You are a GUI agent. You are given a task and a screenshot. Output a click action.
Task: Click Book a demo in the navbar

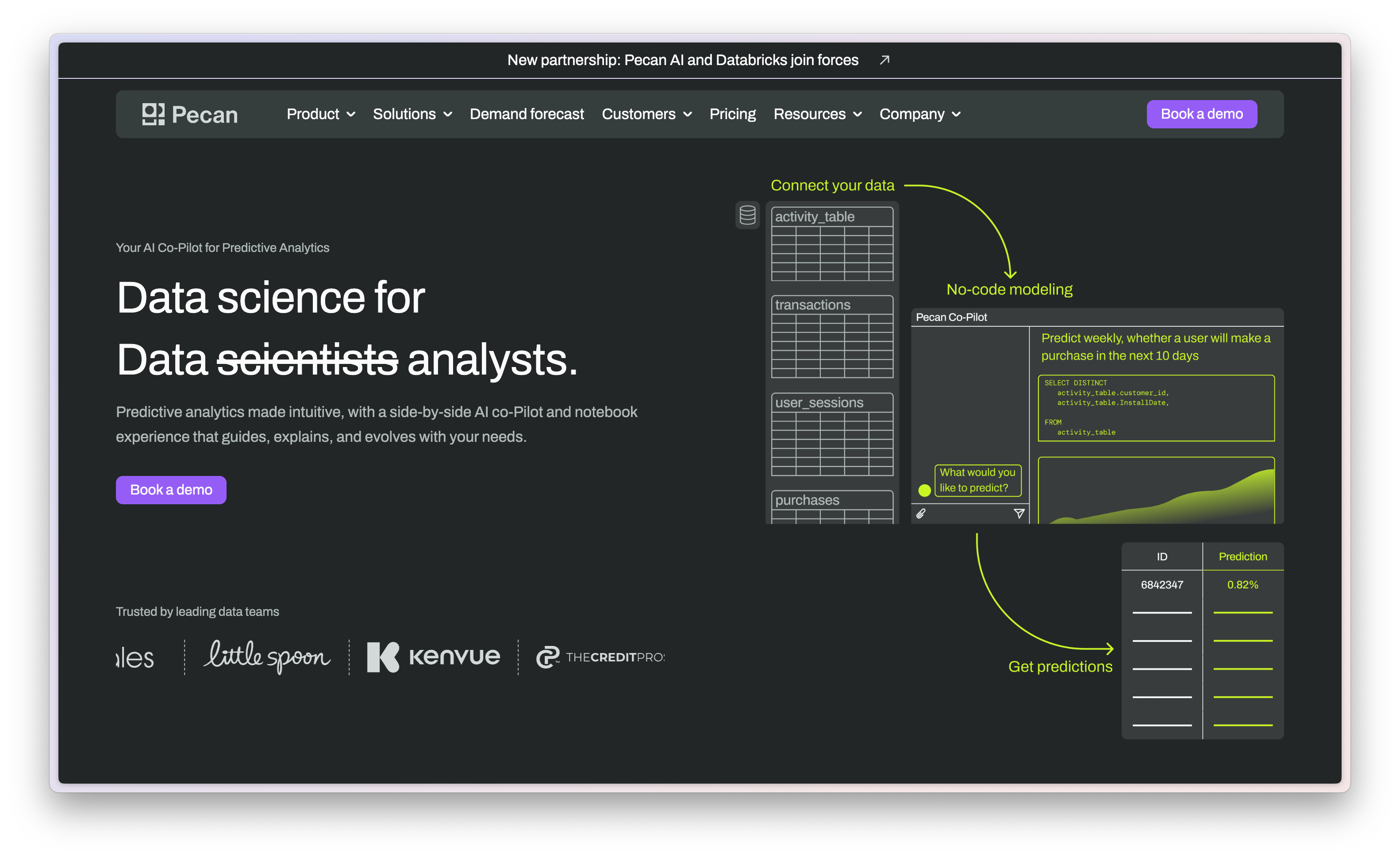coord(1201,114)
